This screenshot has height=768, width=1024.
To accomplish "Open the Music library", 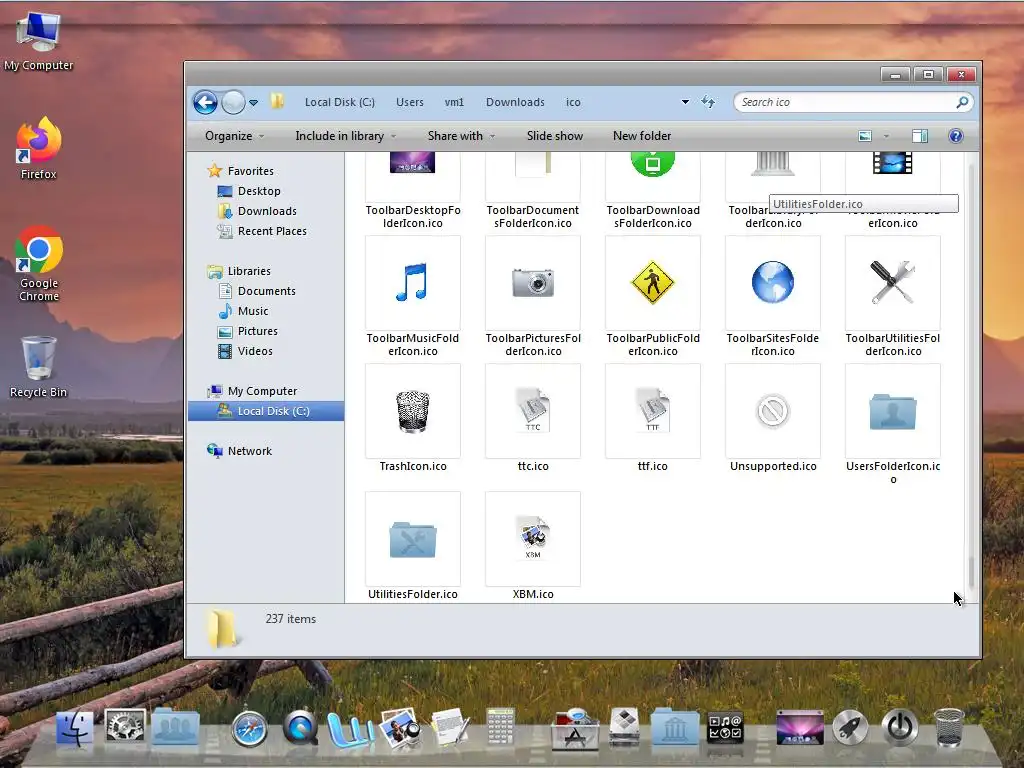I will (252, 312).
